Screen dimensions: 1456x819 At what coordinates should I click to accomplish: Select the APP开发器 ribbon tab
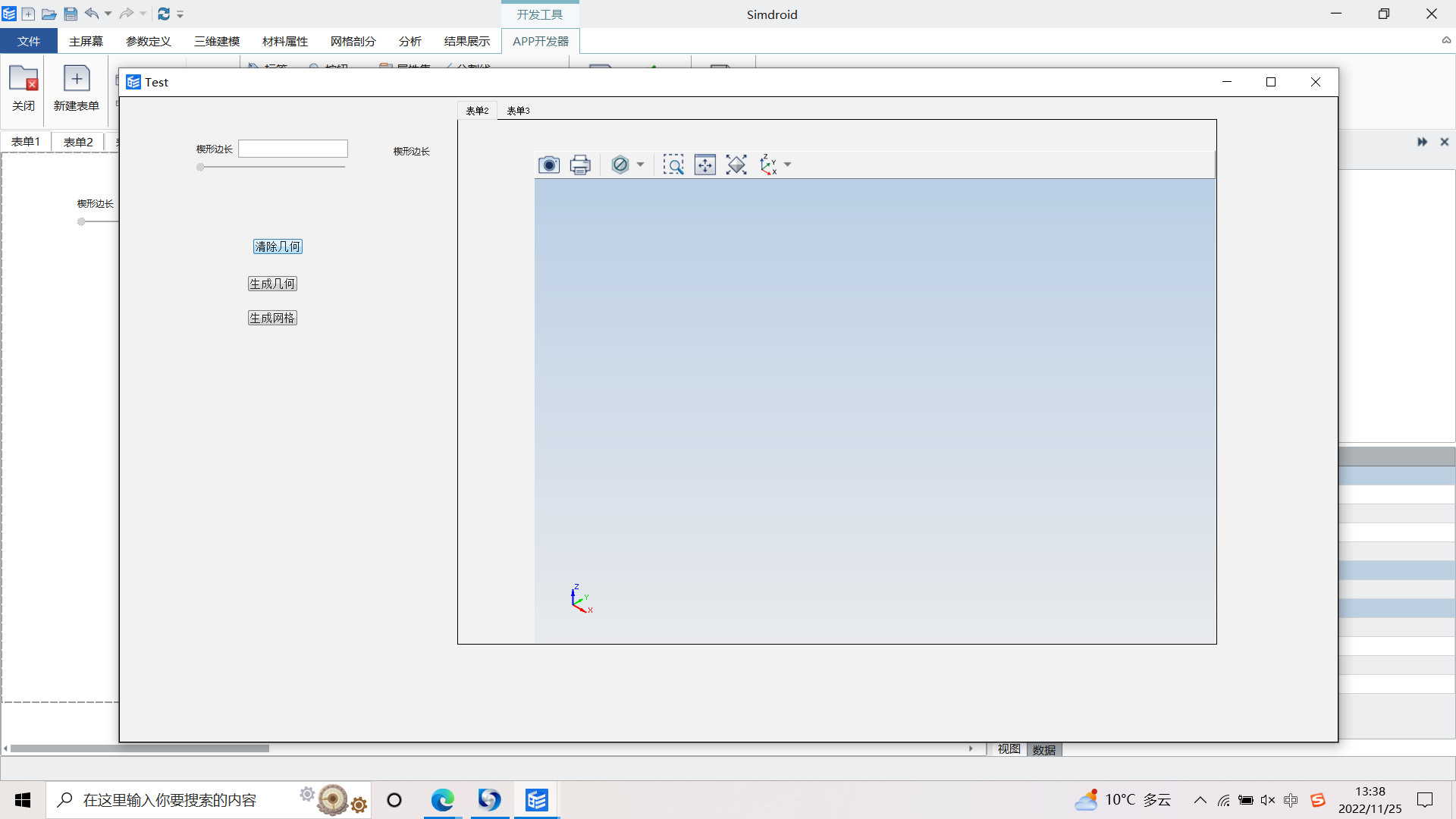click(x=541, y=41)
